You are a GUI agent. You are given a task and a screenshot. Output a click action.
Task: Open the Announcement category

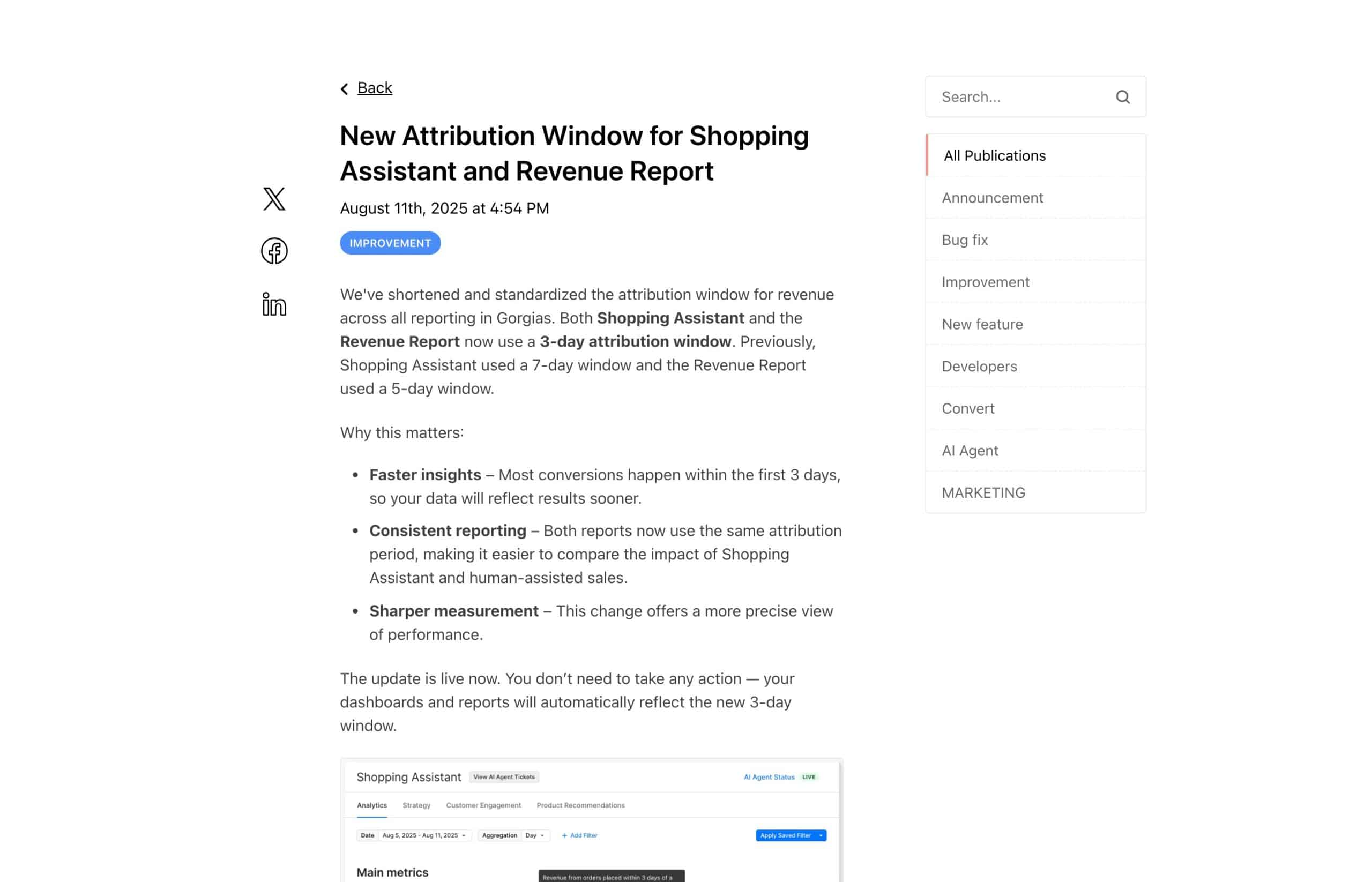[x=1035, y=198]
